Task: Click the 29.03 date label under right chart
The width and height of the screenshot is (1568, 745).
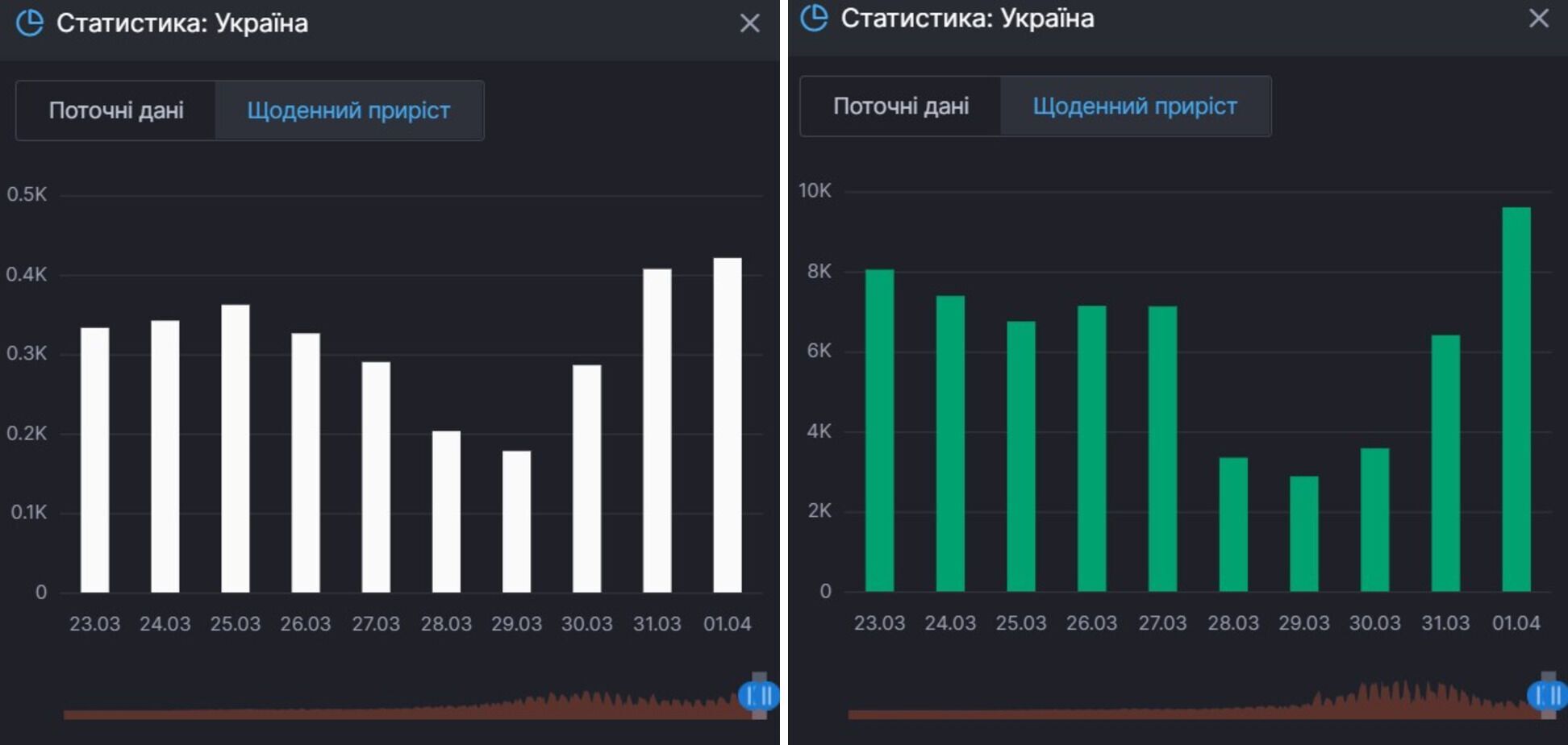Action: [1304, 623]
